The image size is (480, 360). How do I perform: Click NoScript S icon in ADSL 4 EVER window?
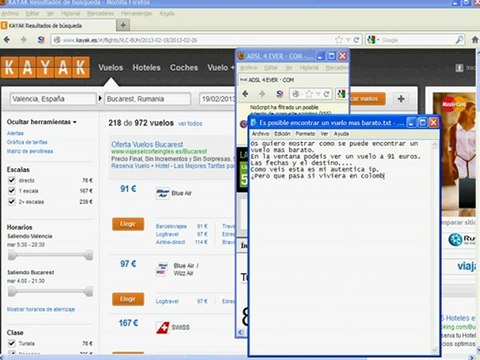pyautogui.click(x=279, y=94)
